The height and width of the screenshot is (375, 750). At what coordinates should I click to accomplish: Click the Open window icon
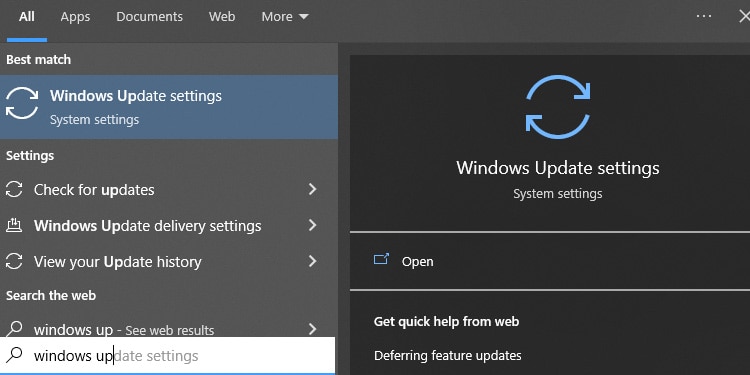(381, 259)
